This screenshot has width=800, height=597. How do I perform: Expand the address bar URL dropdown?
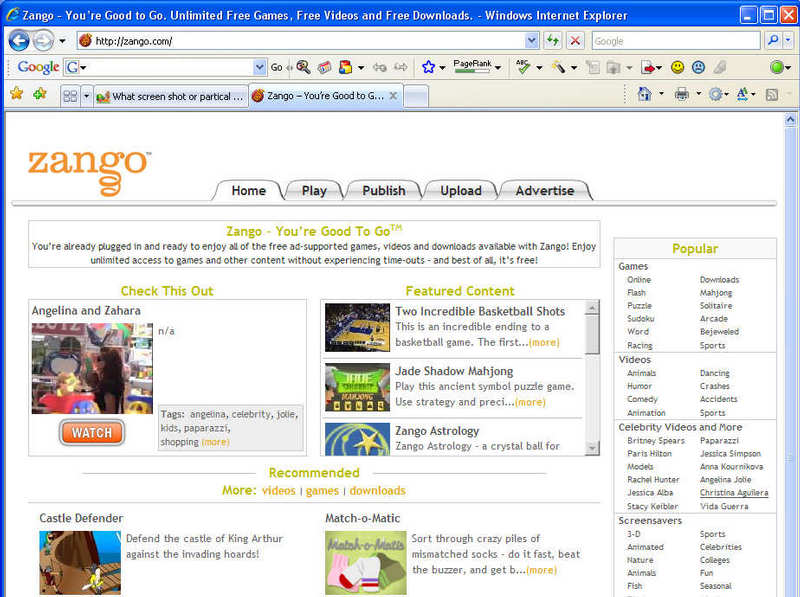coord(531,41)
